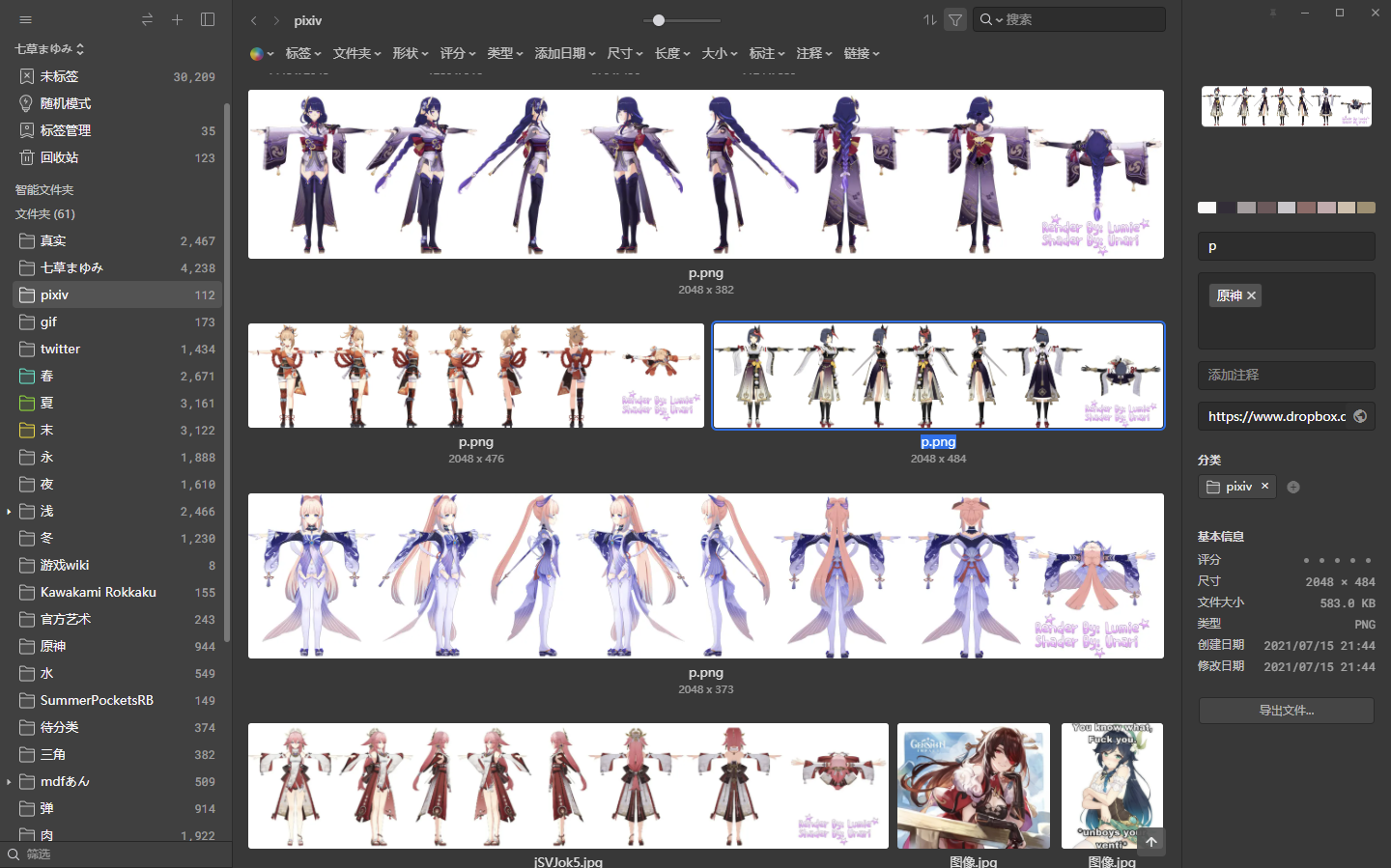Open the green 春 folder
Screen dimensions: 1391x868
coord(117,376)
